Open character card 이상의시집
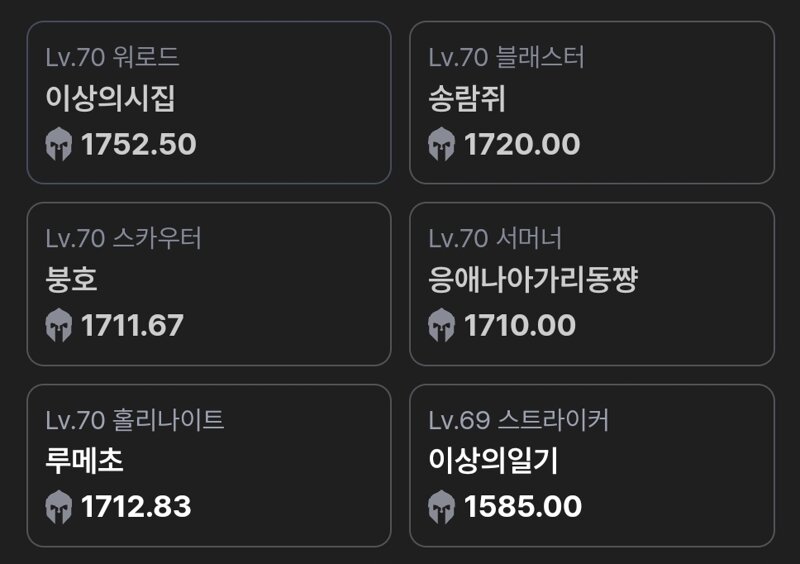Viewport: 800px width, 564px height. (209, 103)
